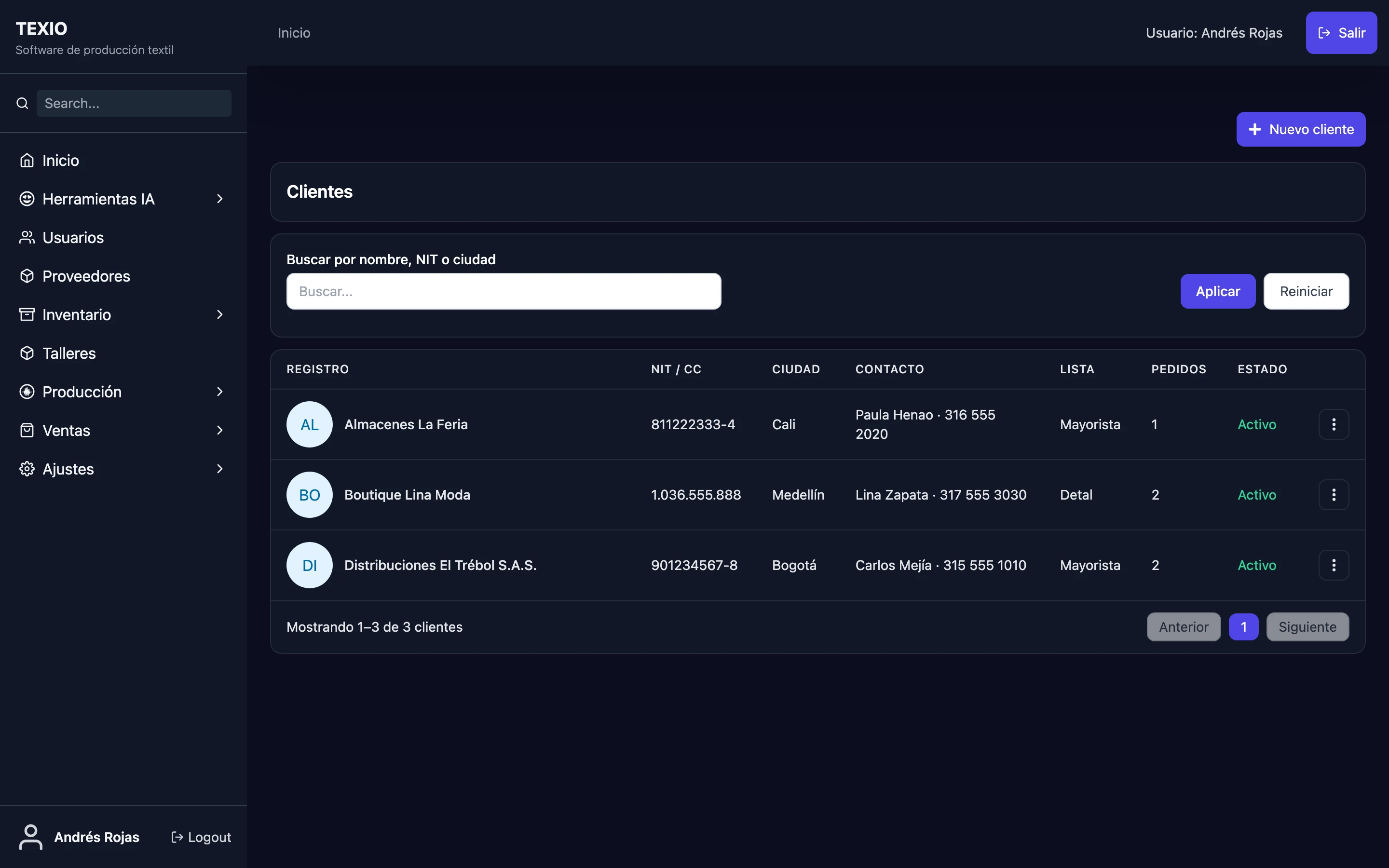Click the Nuevo cliente button
1389x868 pixels.
1301,129
